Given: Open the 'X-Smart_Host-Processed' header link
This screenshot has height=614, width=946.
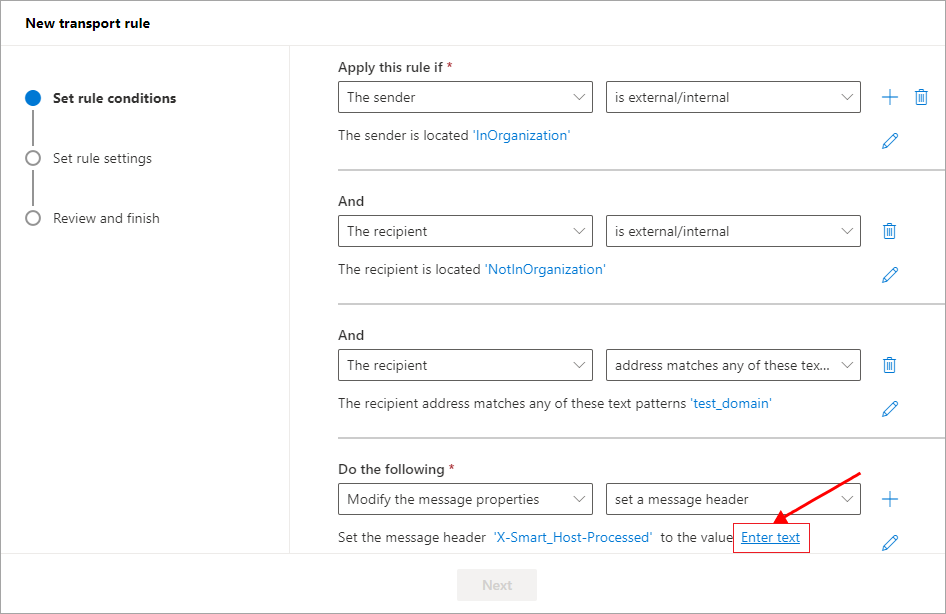Looking at the screenshot, I should click(573, 538).
